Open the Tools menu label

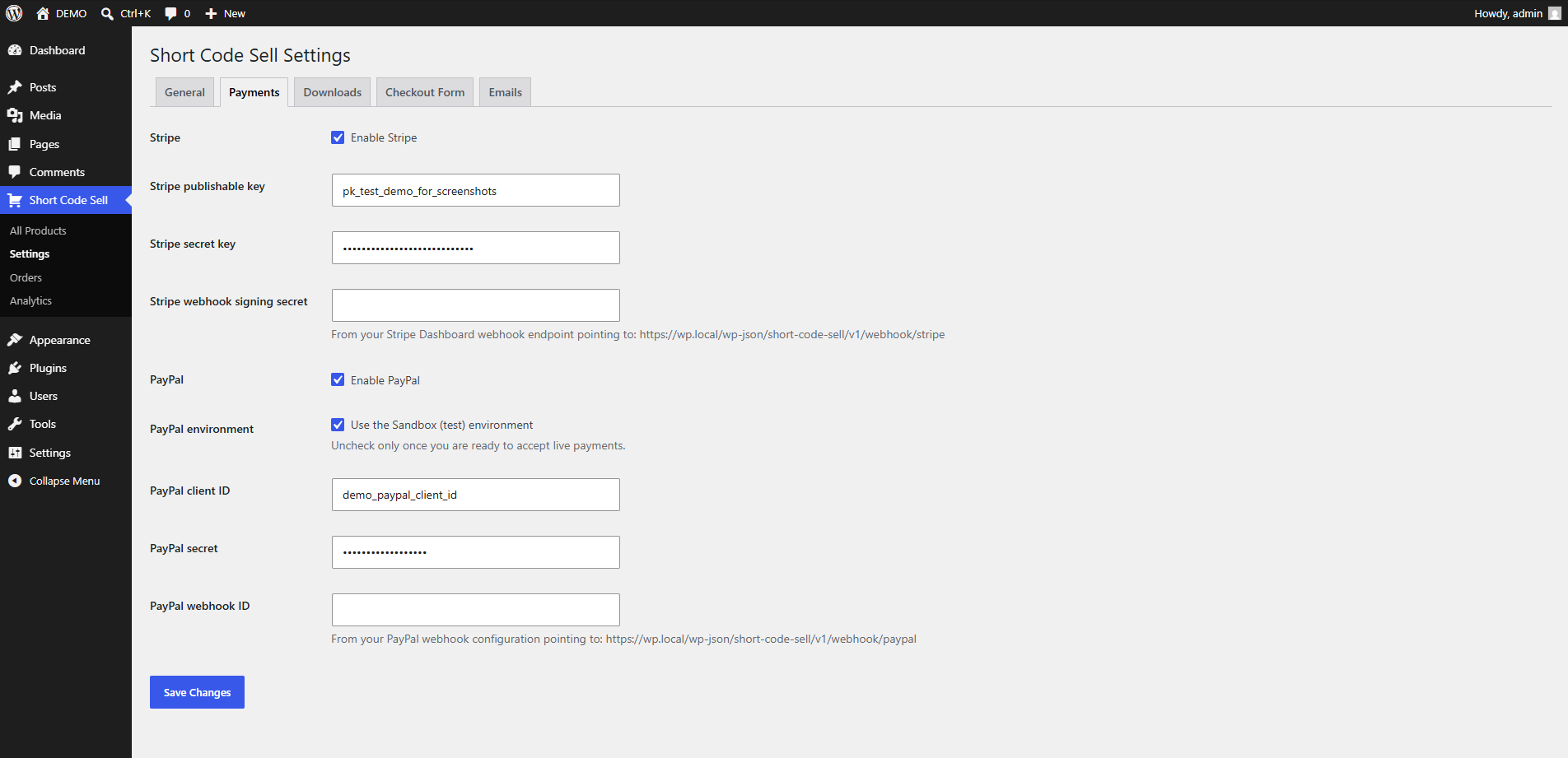(x=43, y=424)
